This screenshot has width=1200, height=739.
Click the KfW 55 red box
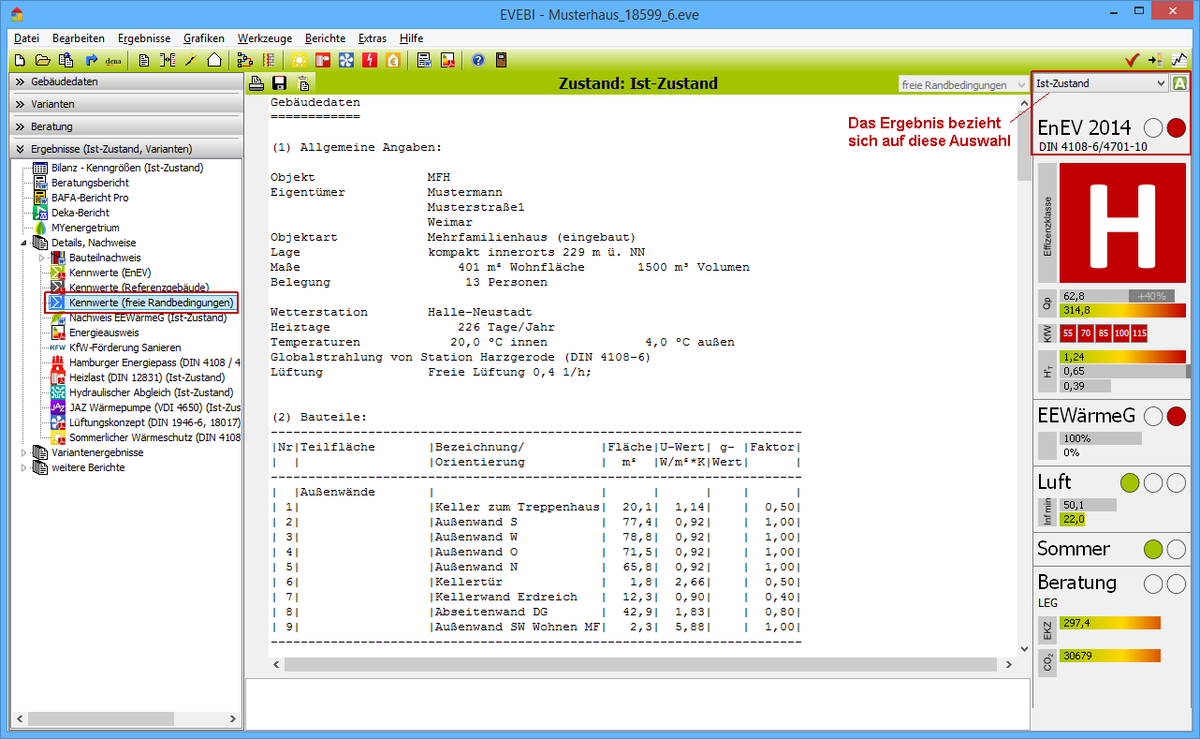(1068, 333)
